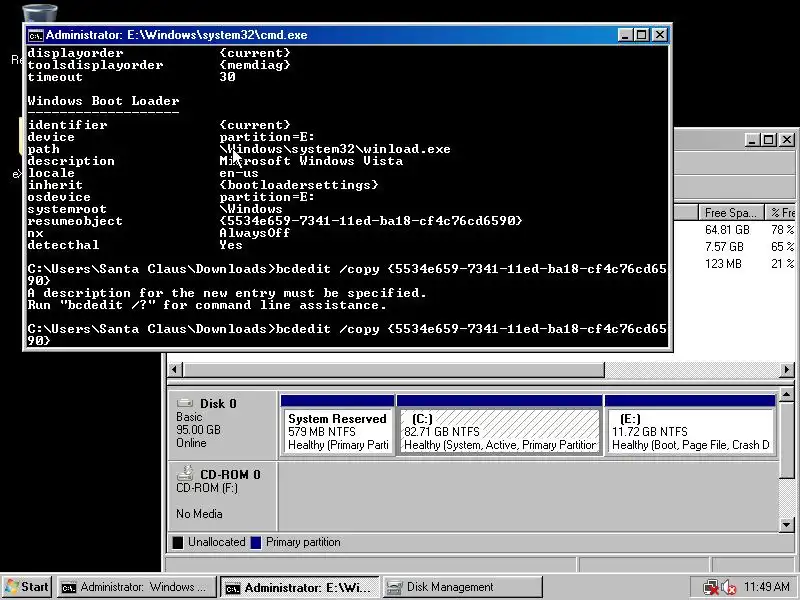Image resolution: width=800 pixels, height=600 pixels.
Task: Click the '78 %' percent free cell
Action: (783, 230)
